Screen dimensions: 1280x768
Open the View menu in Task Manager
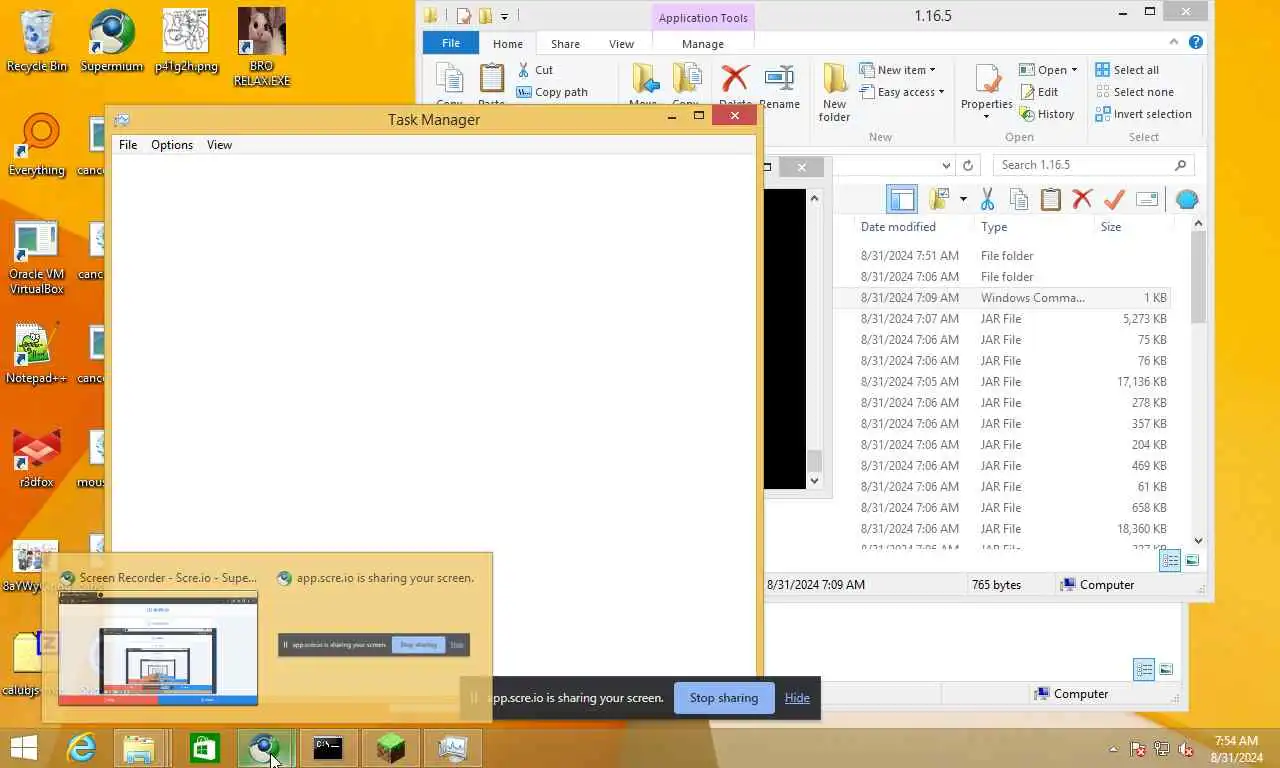click(x=219, y=145)
